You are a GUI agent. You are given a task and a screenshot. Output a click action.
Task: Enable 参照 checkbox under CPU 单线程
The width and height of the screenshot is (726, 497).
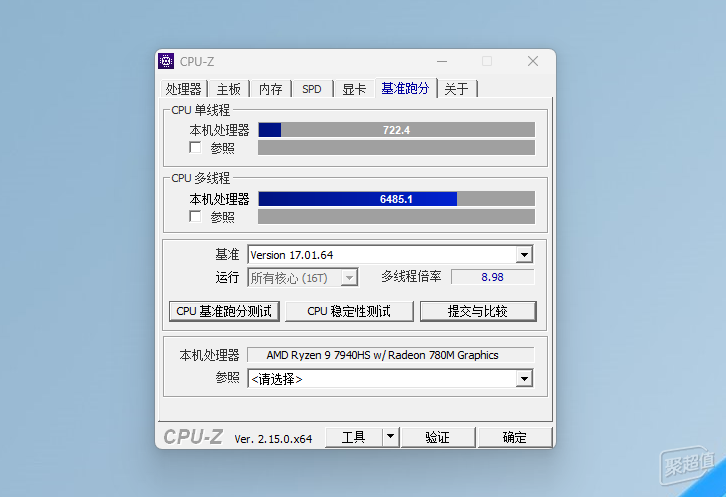(195, 148)
